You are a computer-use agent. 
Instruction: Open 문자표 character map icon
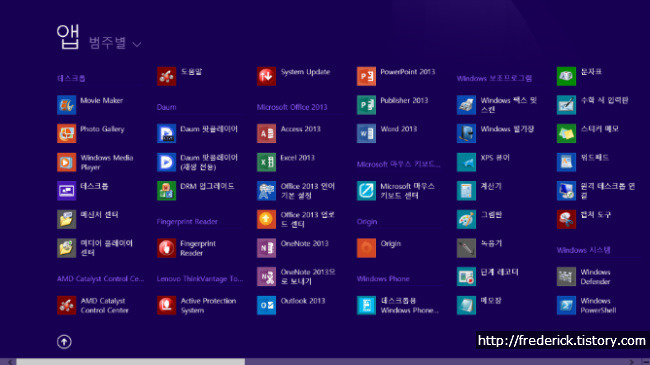[566, 76]
